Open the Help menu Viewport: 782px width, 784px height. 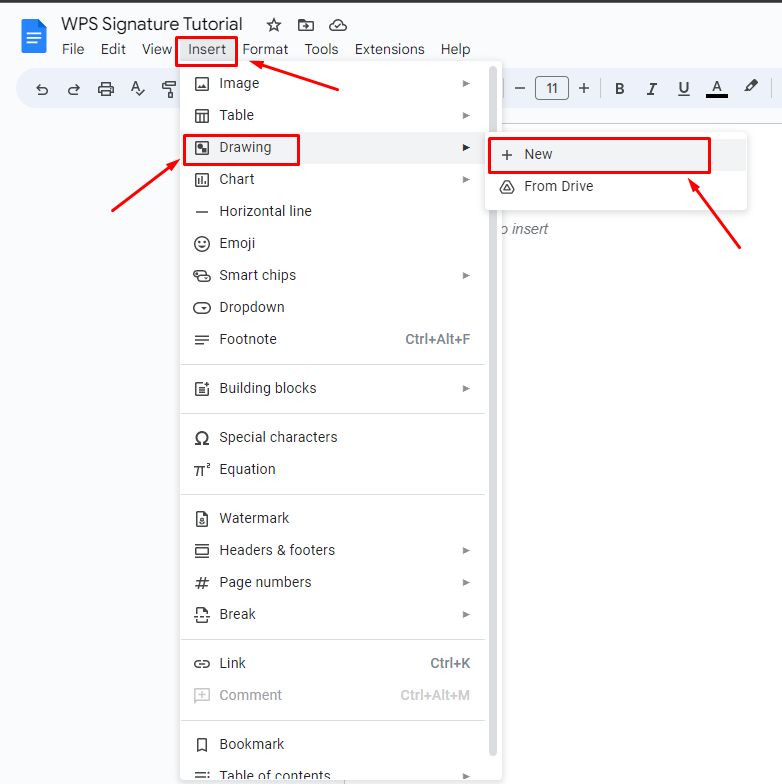click(455, 50)
